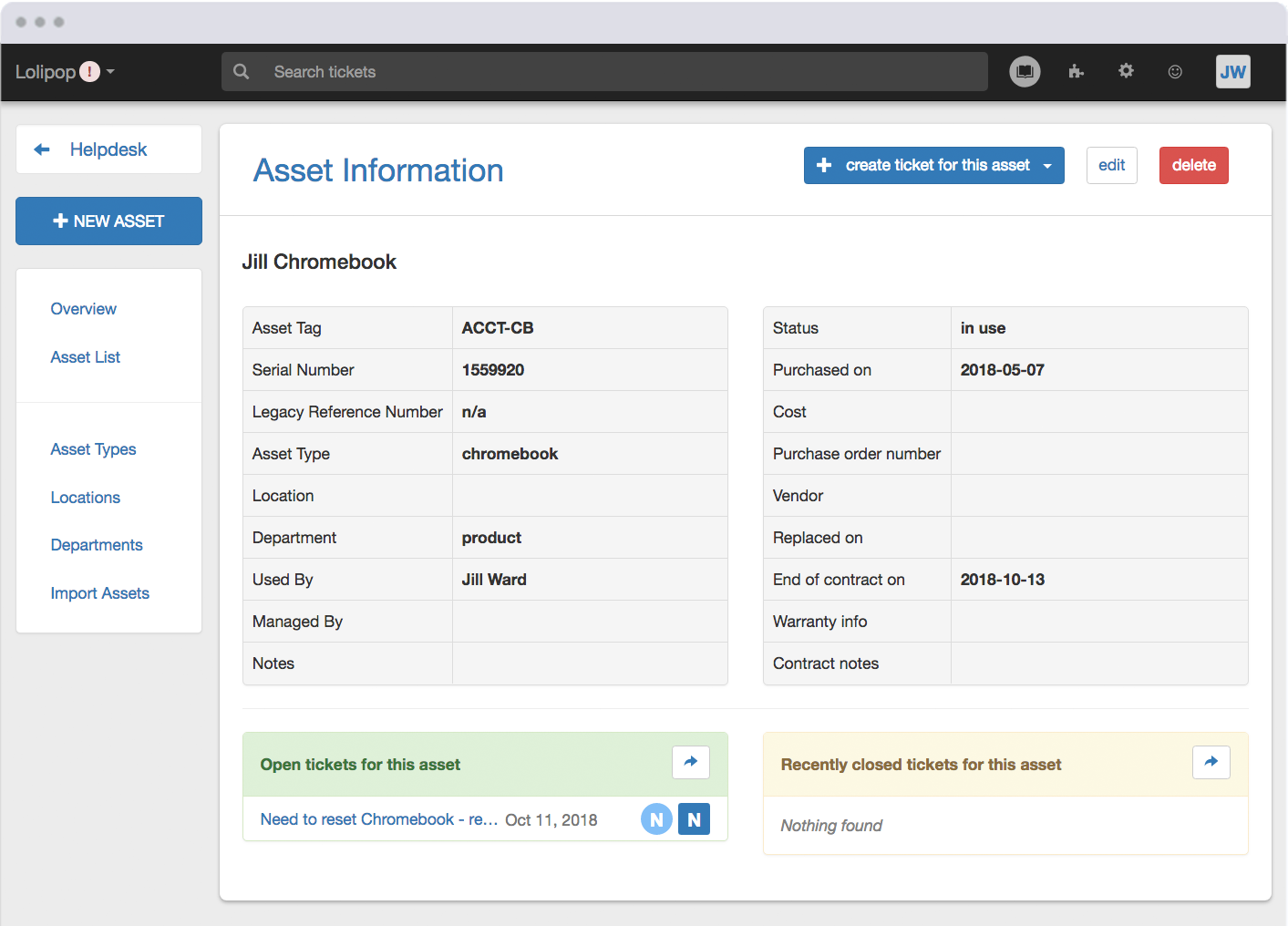
Task: Click the smiley face icon
Action: [x=1175, y=72]
